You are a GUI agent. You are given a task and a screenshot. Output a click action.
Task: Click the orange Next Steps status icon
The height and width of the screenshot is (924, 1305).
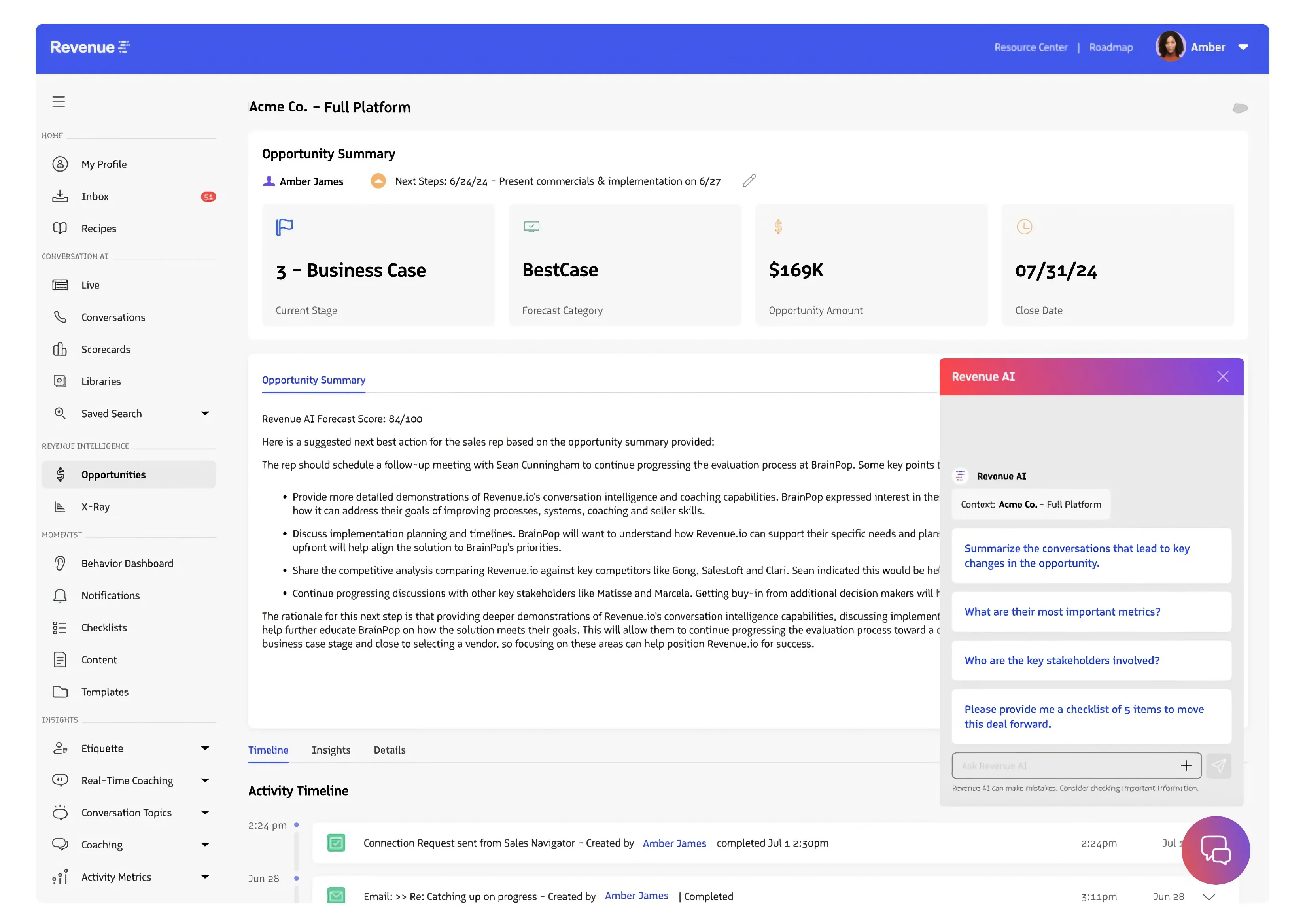(x=378, y=181)
